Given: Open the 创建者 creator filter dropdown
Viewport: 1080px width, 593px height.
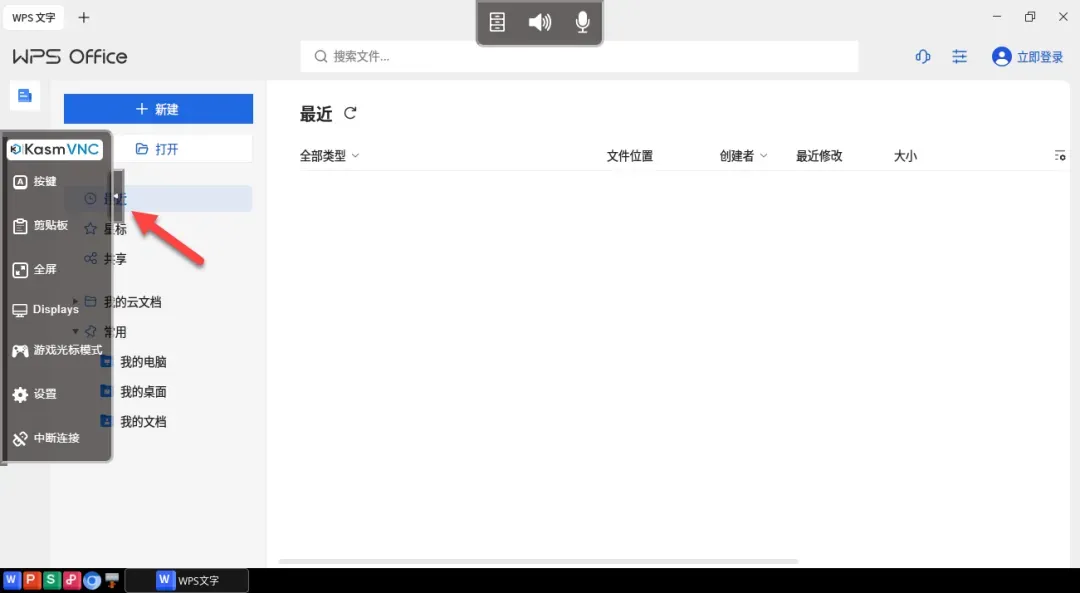Looking at the screenshot, I should pos(743,156).
